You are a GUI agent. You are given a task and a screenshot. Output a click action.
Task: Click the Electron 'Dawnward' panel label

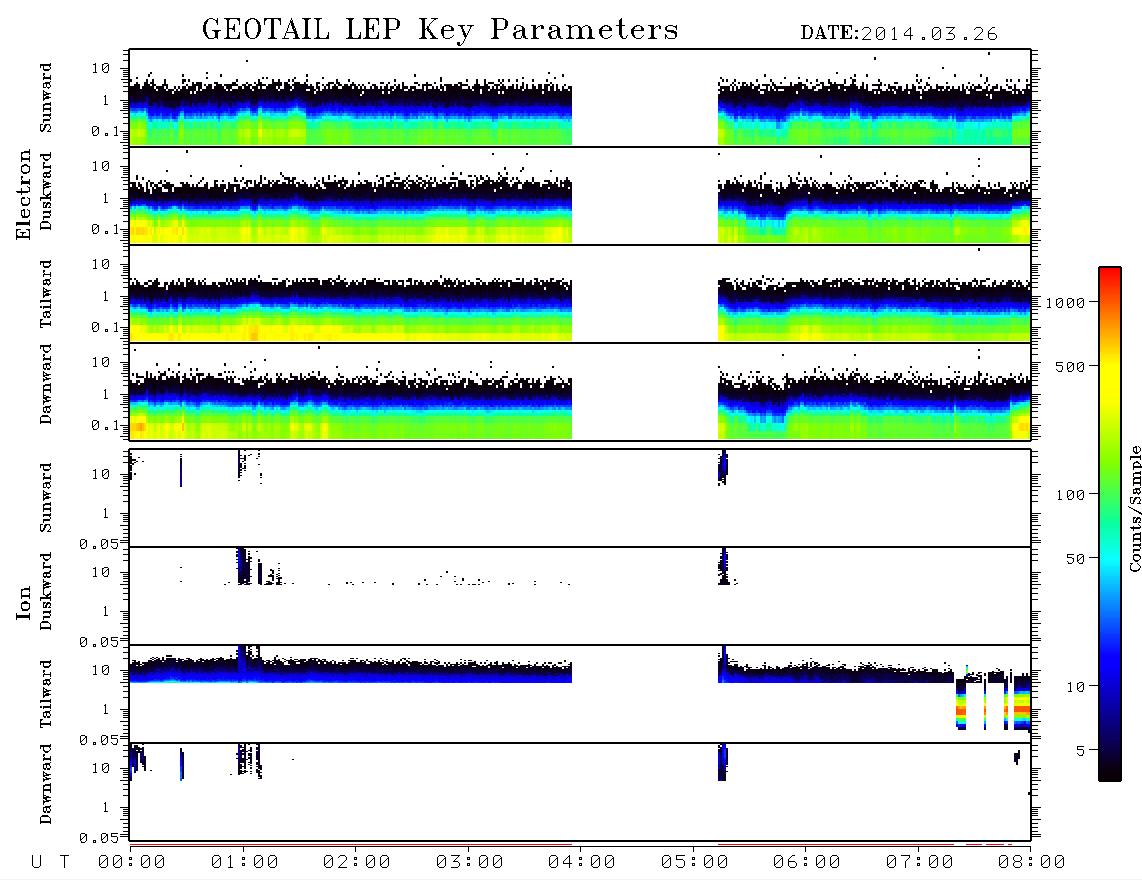(46, 384)
